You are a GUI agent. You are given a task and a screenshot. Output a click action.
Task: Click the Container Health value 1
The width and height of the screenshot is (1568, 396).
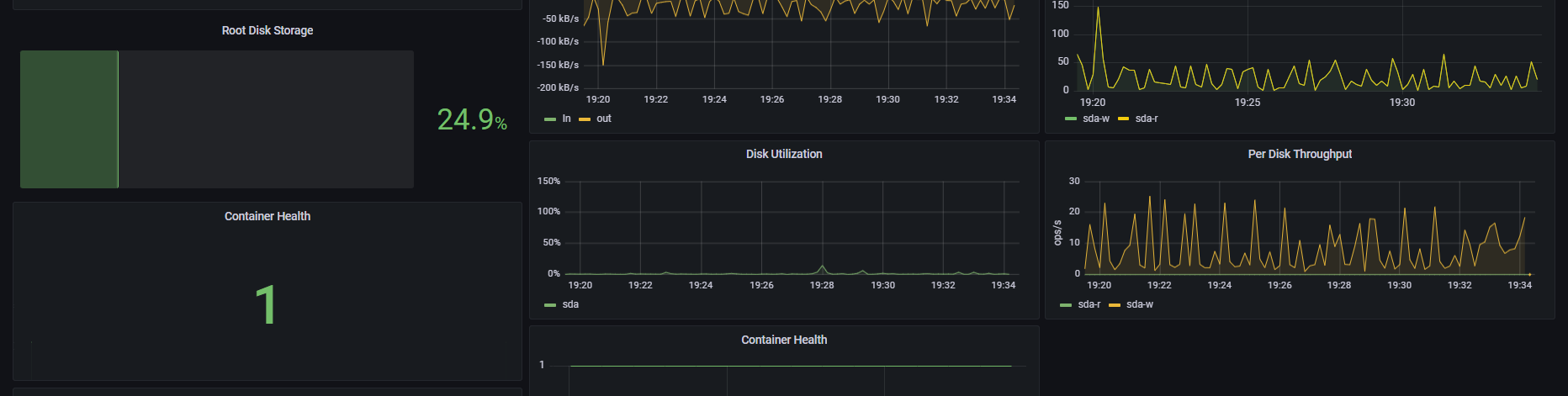pyautogui.click(x=266, y=304)
